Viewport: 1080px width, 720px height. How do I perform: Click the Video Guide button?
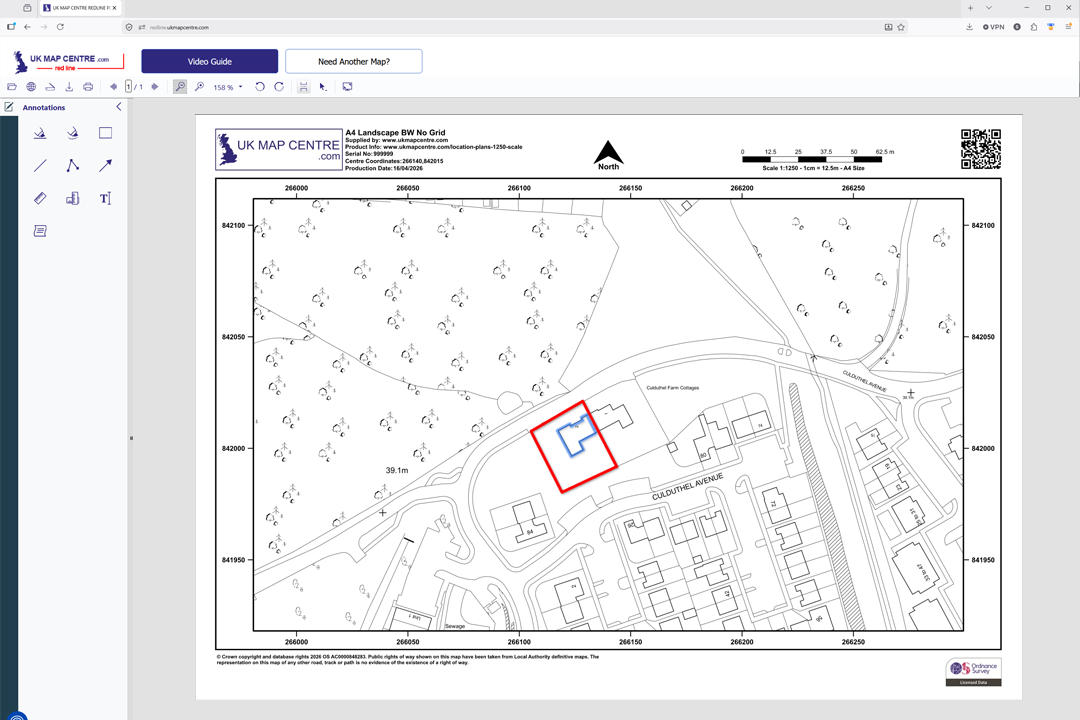click(208, 61)
